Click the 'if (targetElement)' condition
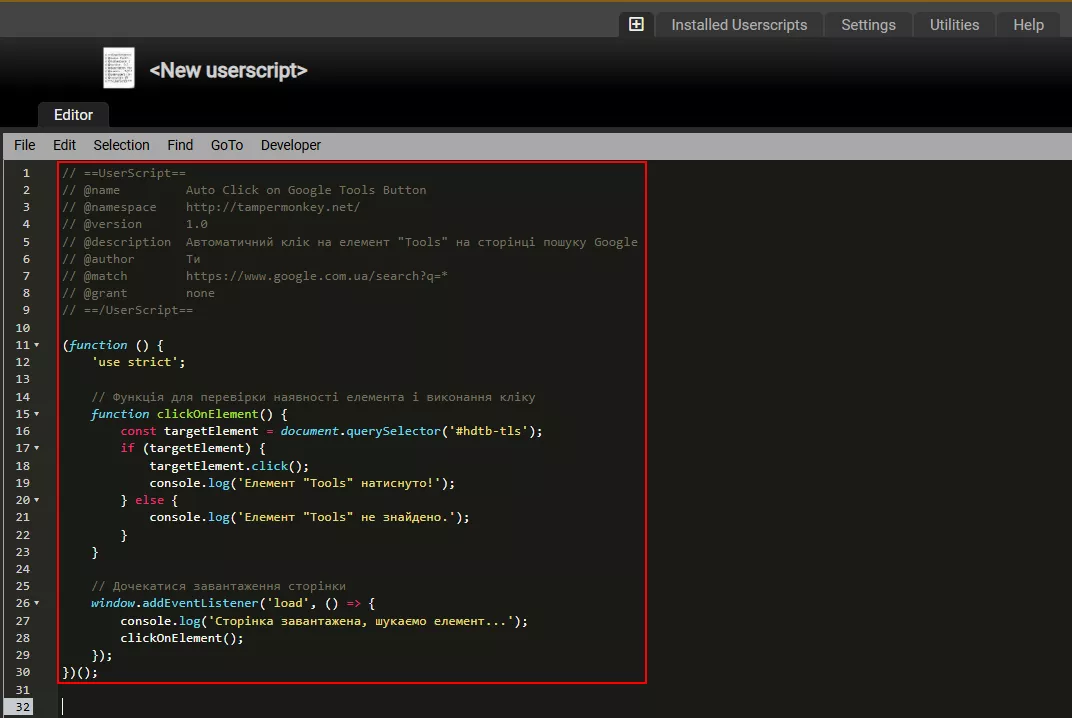The width and height of the screenshot is (1072, 718). tap(193, 449)
